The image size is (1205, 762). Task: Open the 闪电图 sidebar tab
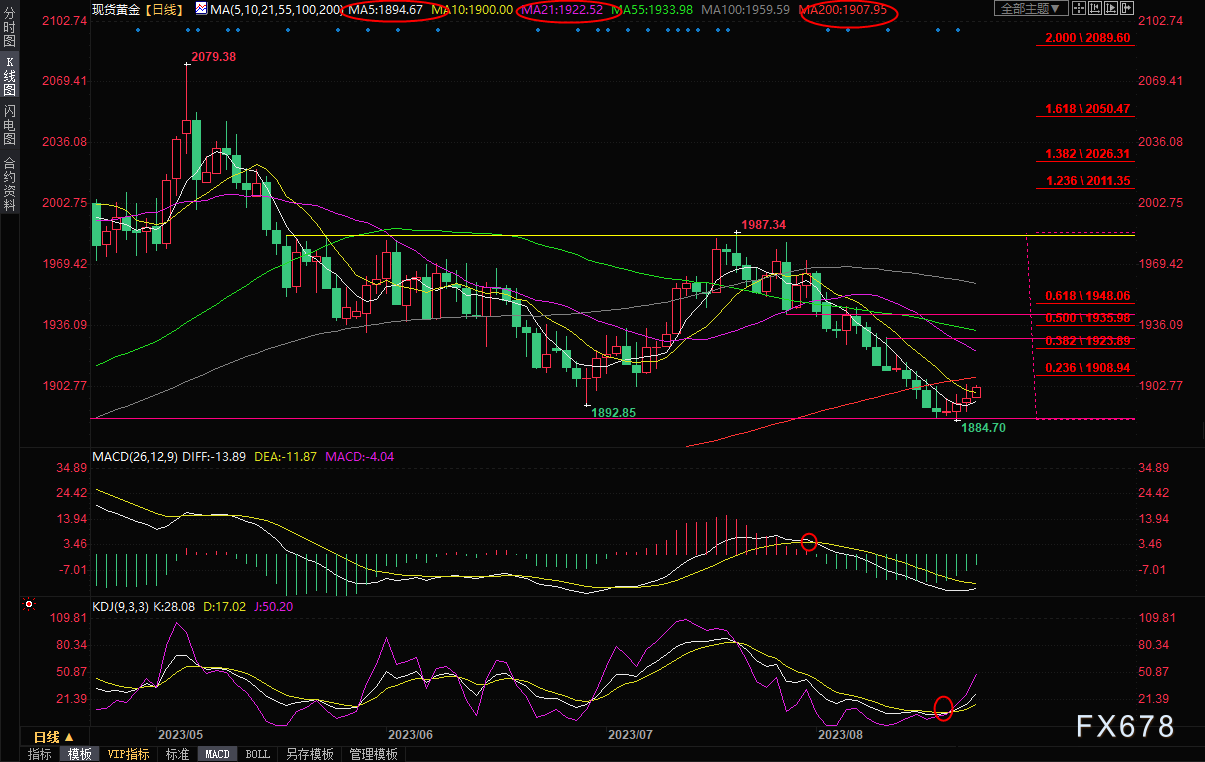[x=10, y=124]
